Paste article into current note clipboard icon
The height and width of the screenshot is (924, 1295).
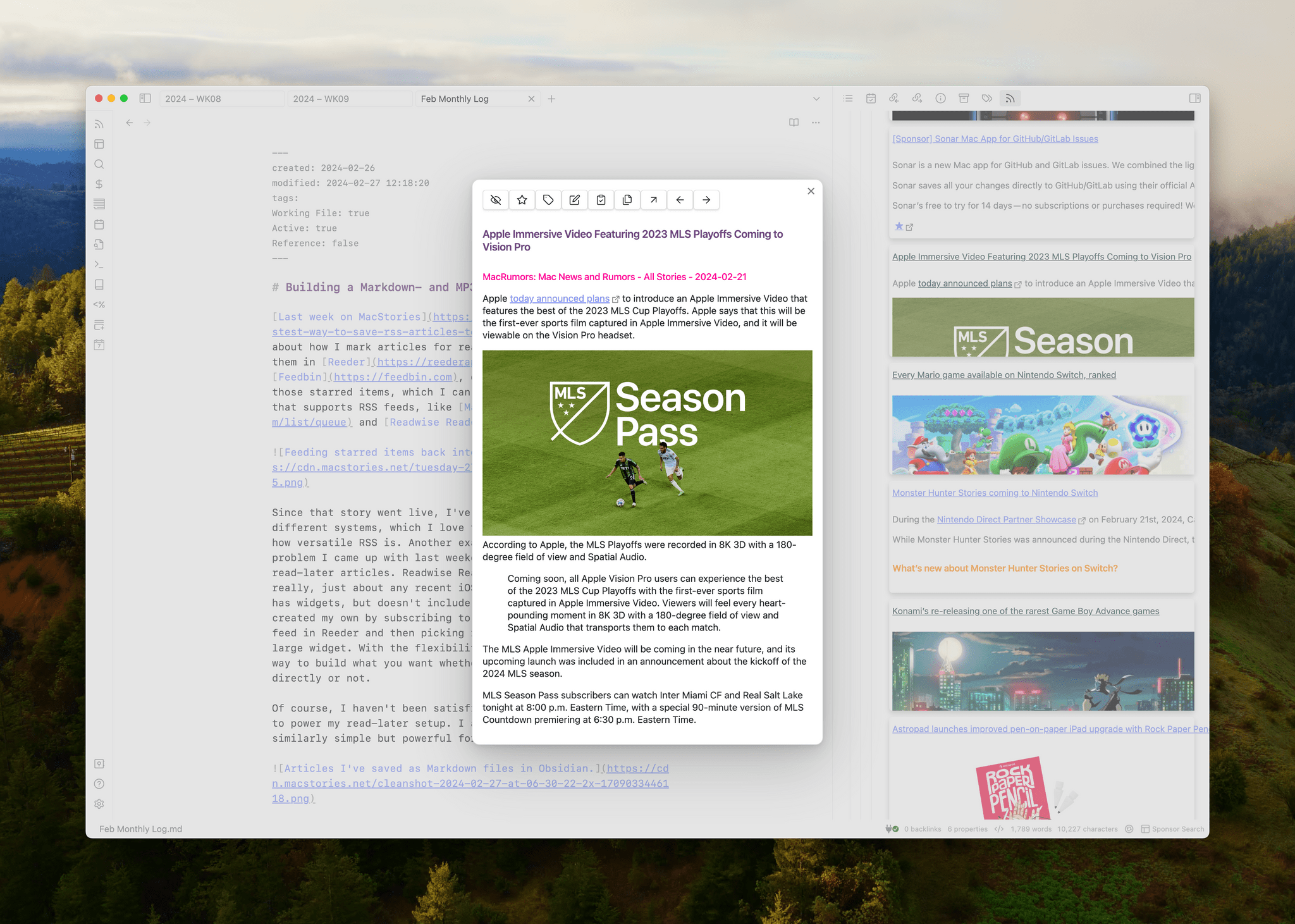[601, 200]
